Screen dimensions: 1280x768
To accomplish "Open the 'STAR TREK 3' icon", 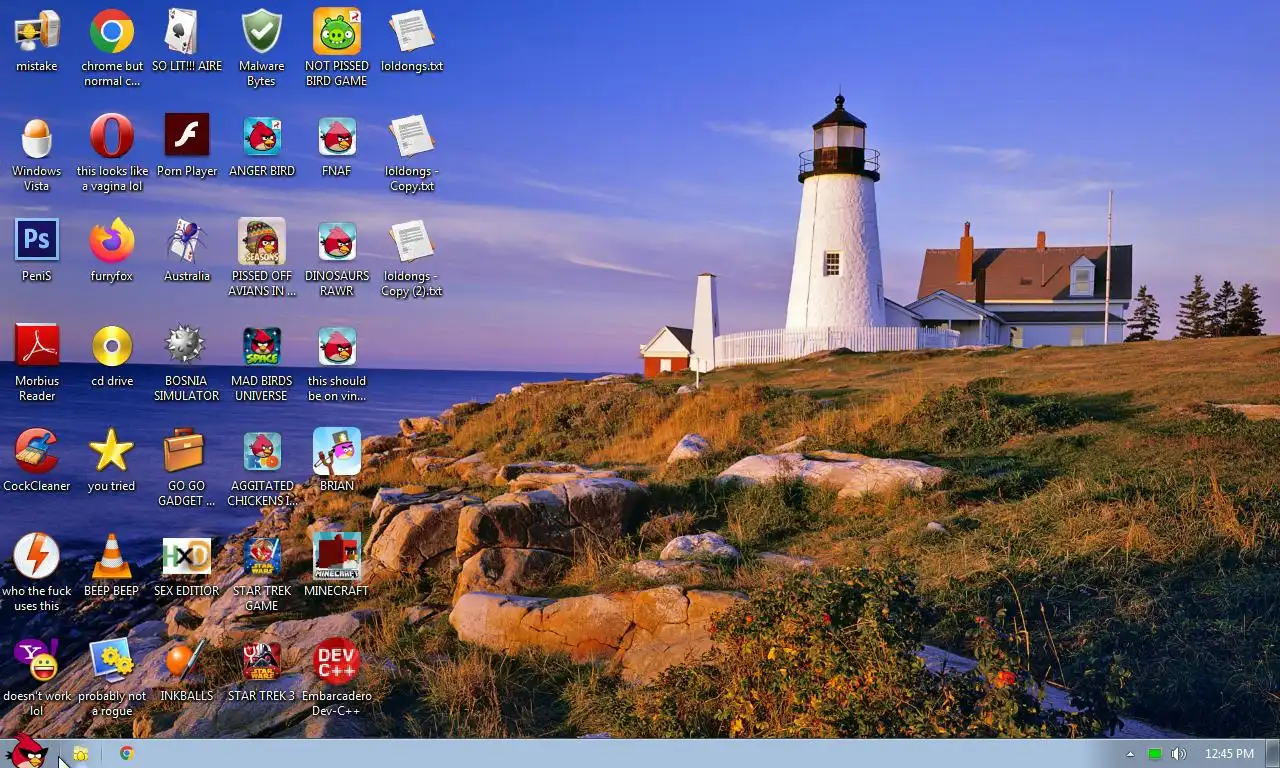I will 262,671.
